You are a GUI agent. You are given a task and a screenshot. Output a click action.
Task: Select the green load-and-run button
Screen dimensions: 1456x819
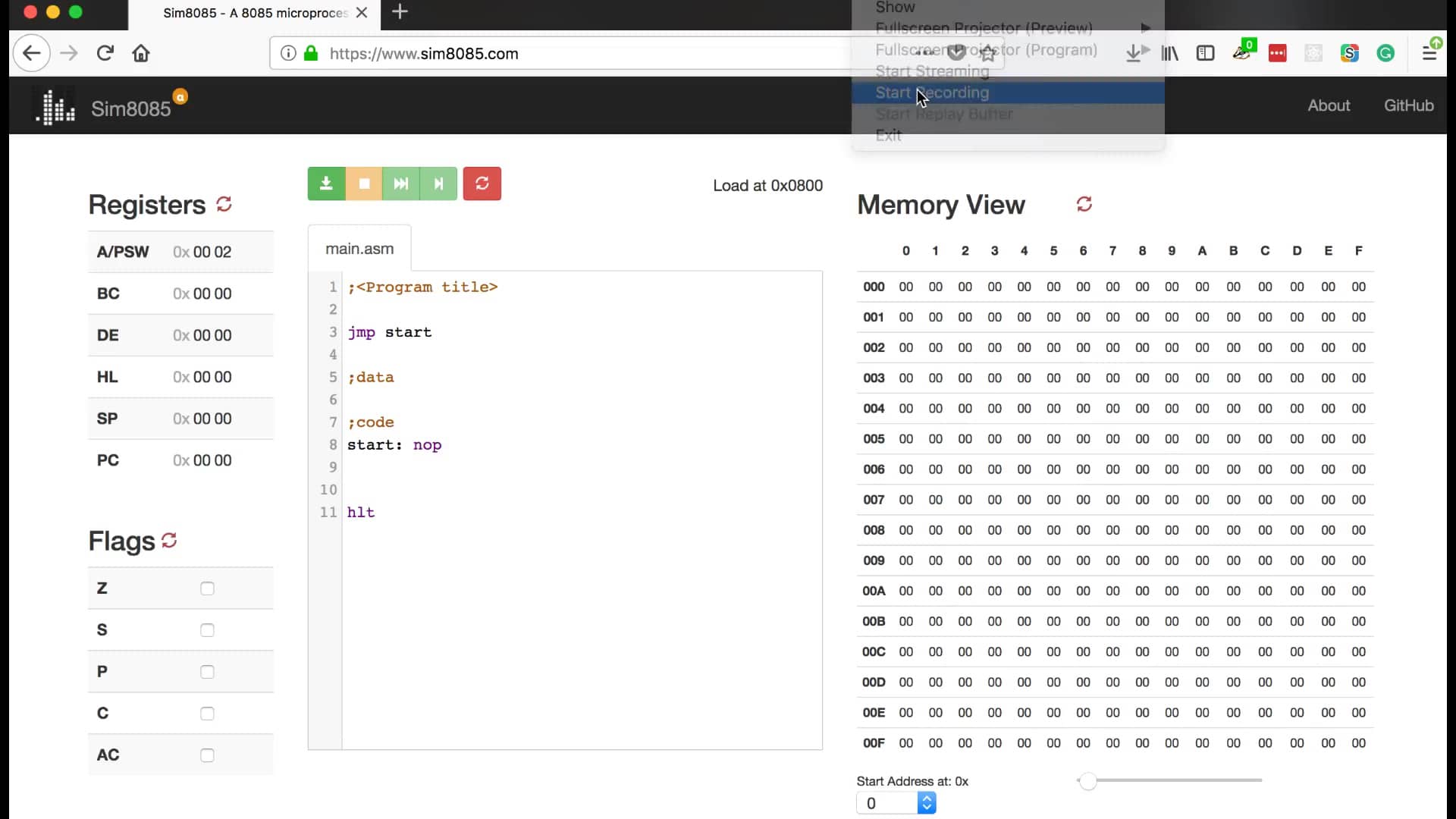(326, 184)
